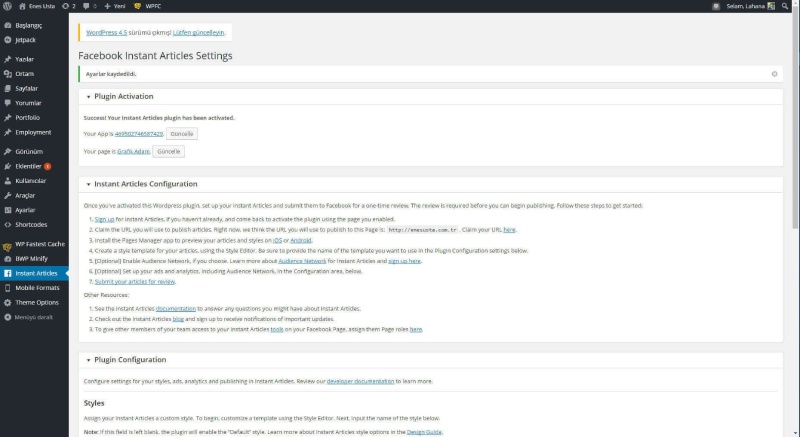The image size is (800, 437).
Task: Click the here link to claim your URL
Action: (509, 229)
